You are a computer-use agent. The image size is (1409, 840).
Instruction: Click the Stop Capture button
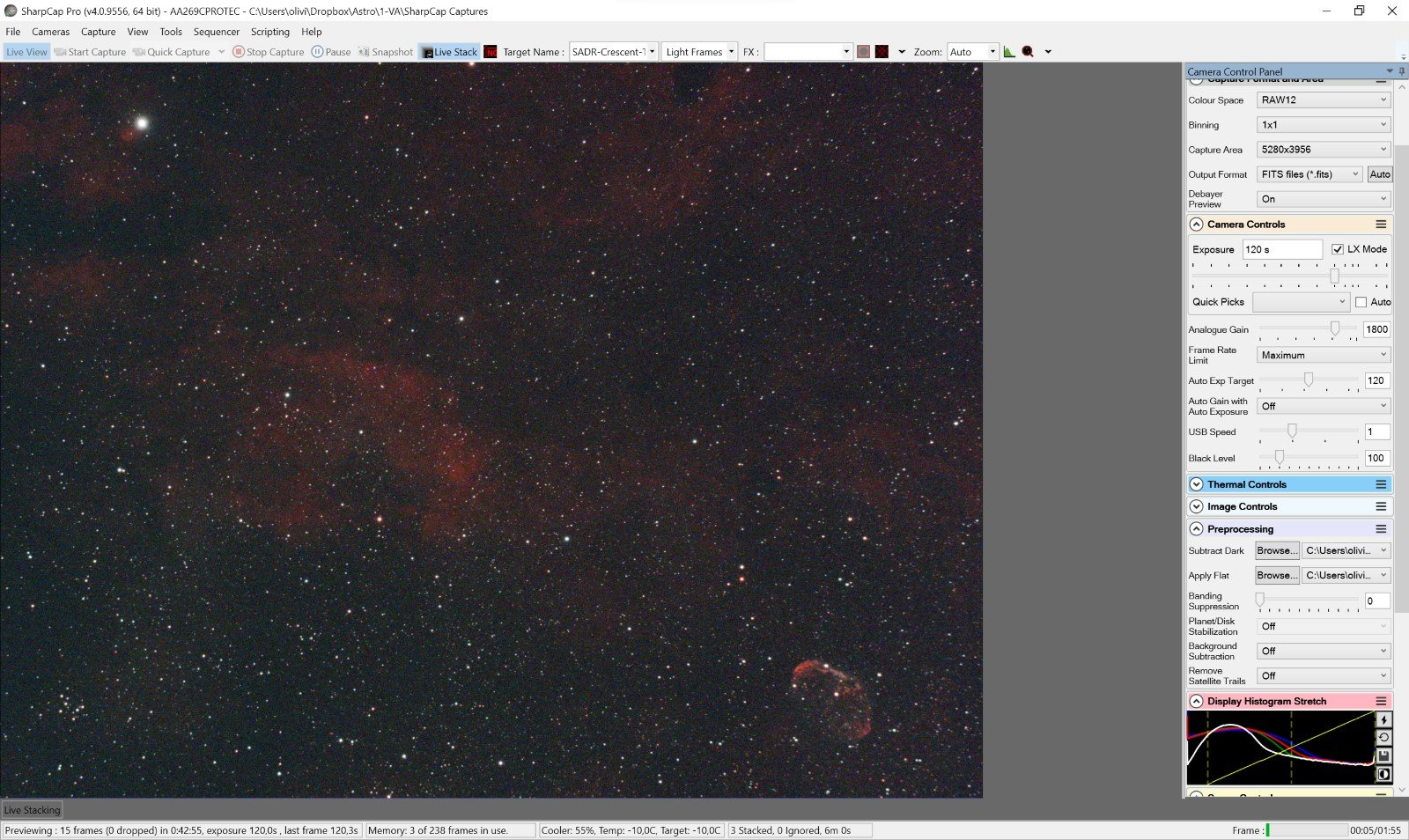(269, 52)
